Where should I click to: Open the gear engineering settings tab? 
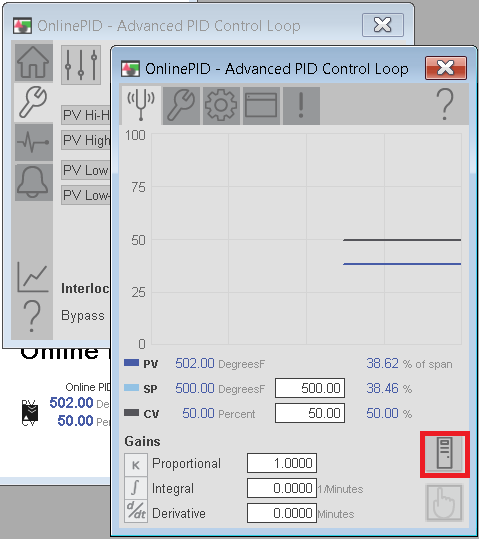[x=221, y=105]
